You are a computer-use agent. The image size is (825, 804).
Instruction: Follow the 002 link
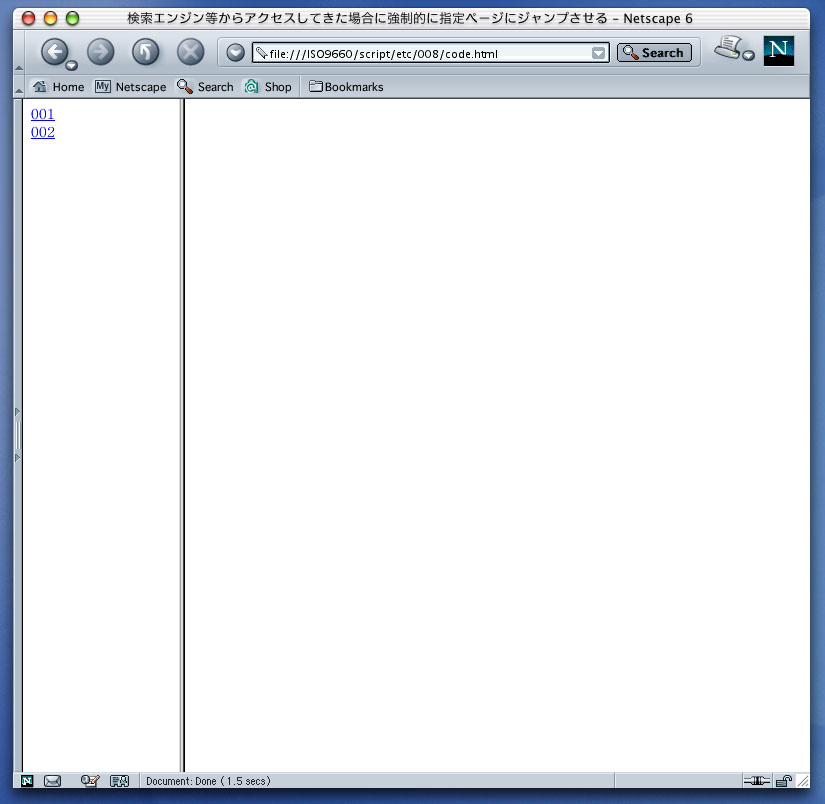[43, 132]
